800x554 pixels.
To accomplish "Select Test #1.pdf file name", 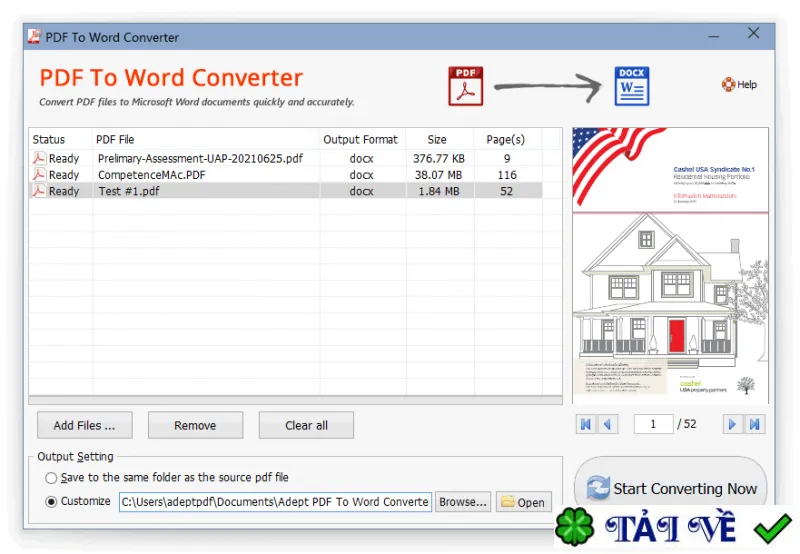I will [129, 191].
